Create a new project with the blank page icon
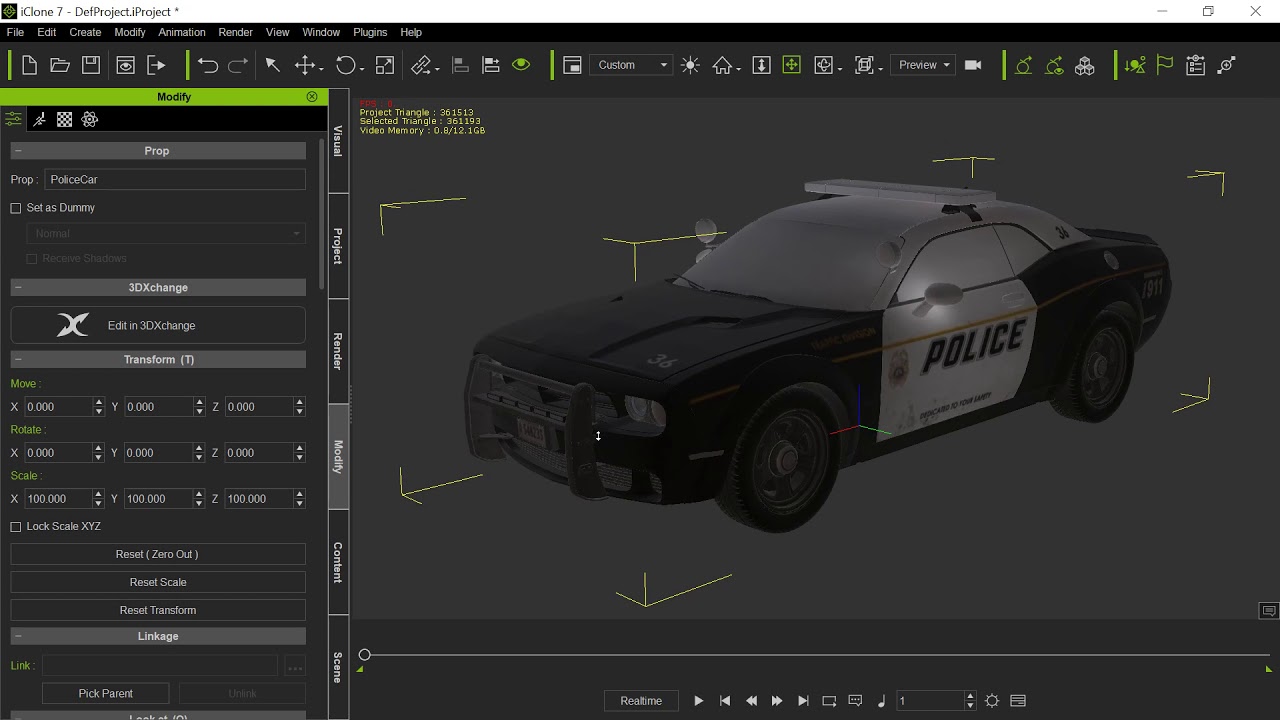Screen dimensions: 1280x720 (x=29, y=65)
